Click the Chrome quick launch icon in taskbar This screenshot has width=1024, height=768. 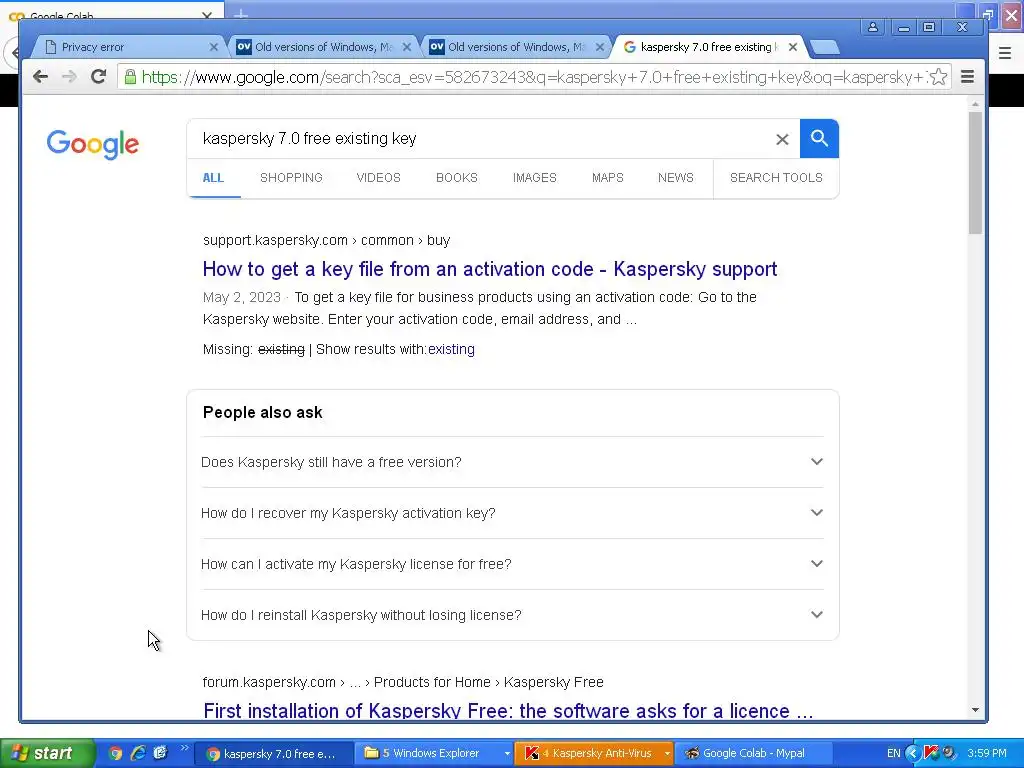(x=116, y=753)
